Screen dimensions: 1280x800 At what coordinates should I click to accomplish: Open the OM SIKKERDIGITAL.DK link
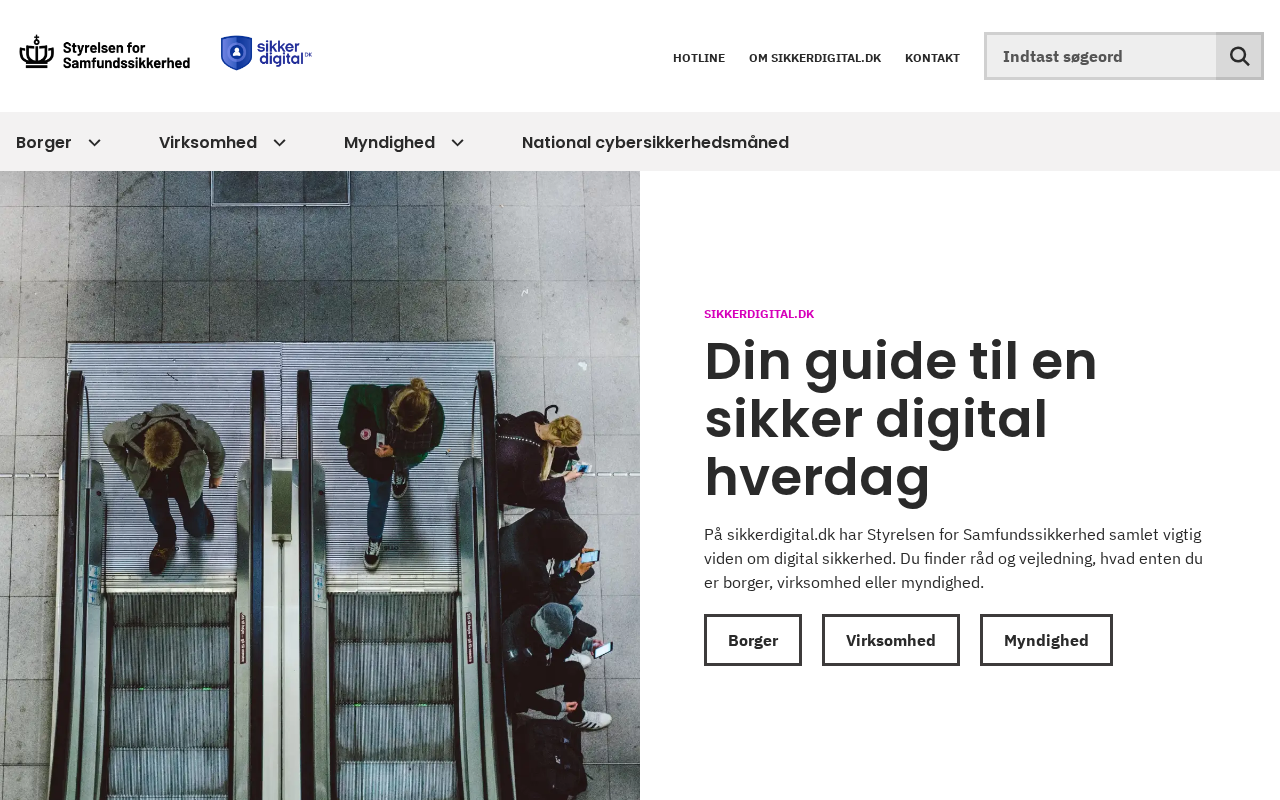pos(815,58)
